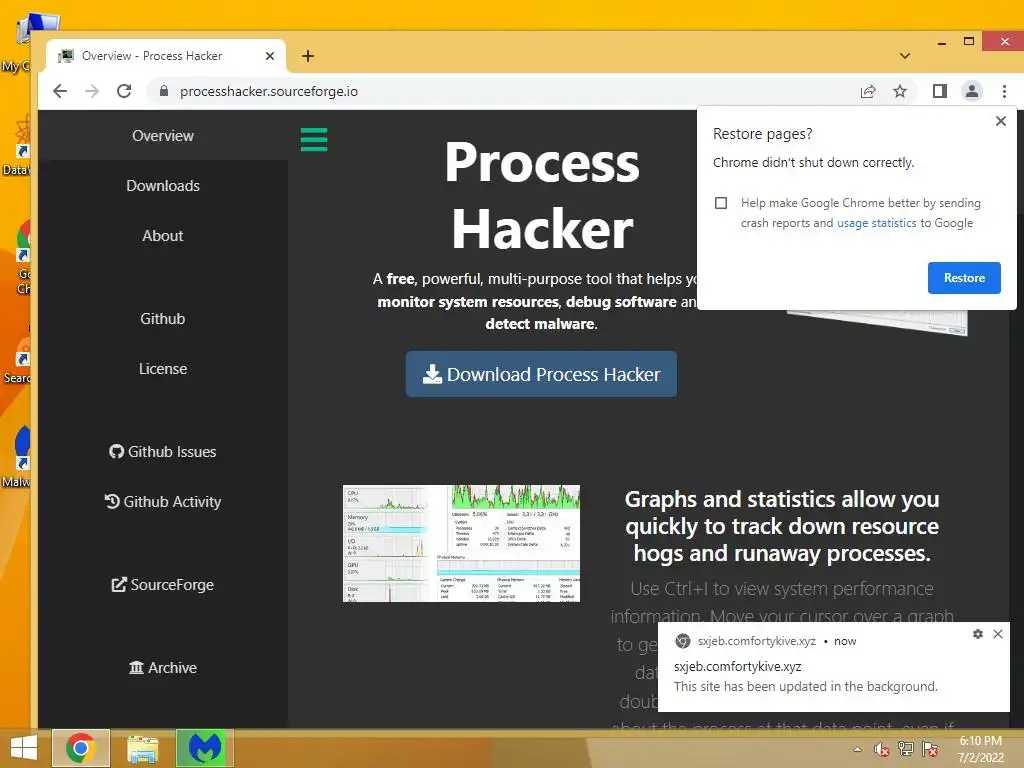Open File Explorer from the taskbar

click(142, 748)
